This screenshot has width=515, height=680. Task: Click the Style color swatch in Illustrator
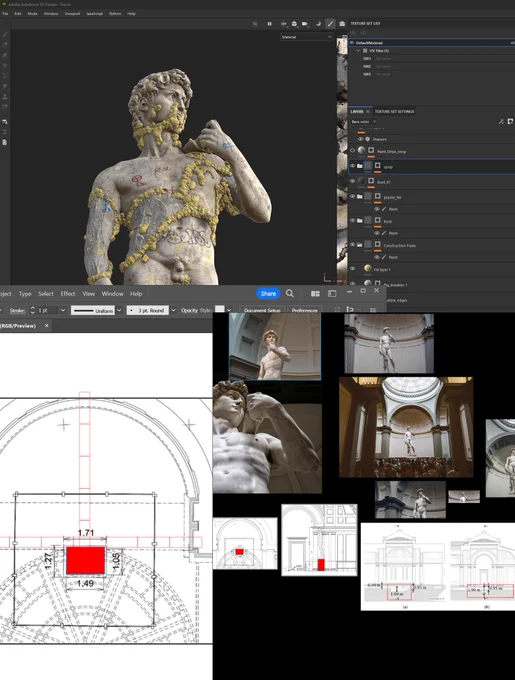pos(220,310)
